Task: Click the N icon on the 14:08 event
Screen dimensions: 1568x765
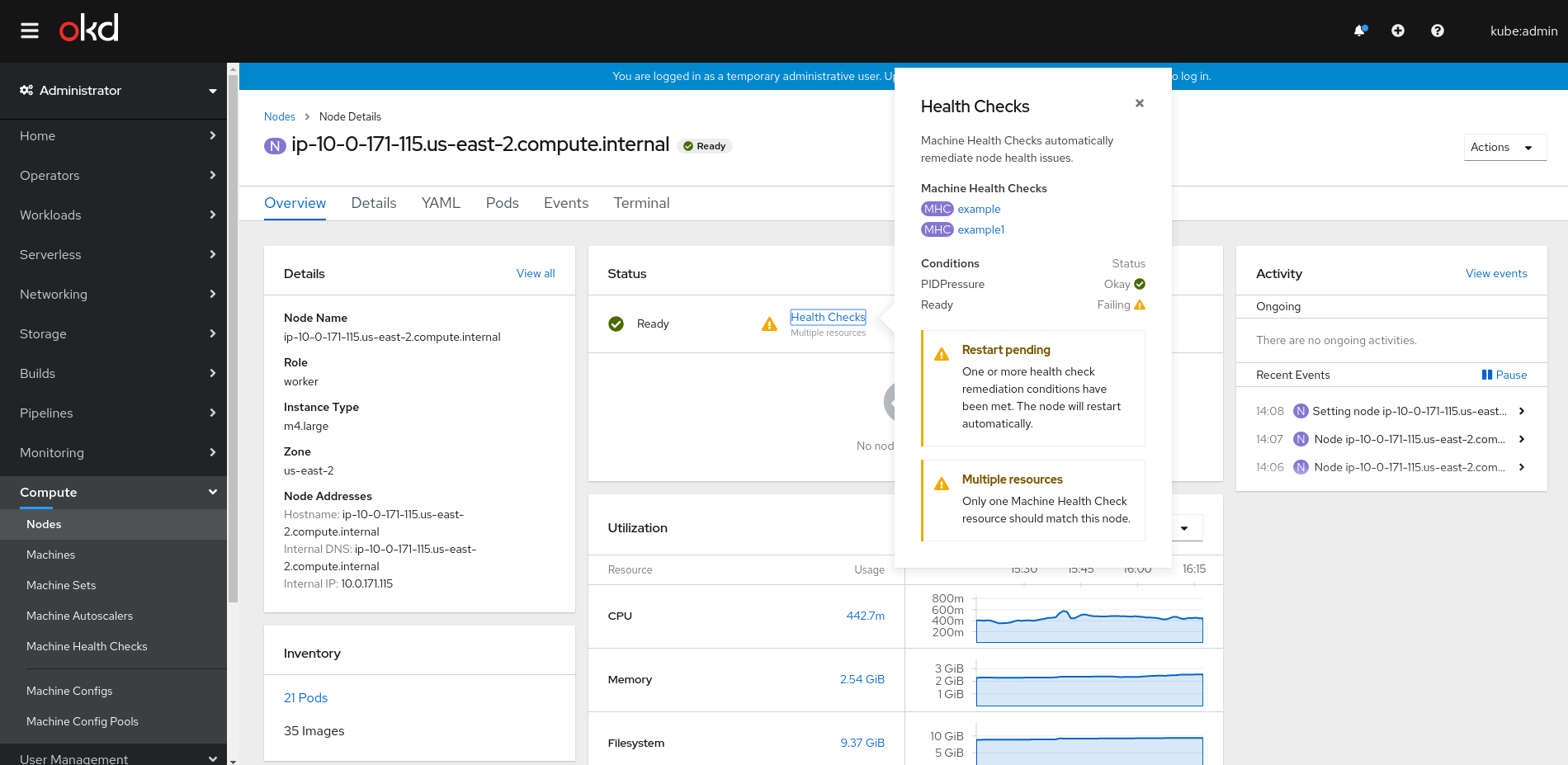Action: [1301, 411]
